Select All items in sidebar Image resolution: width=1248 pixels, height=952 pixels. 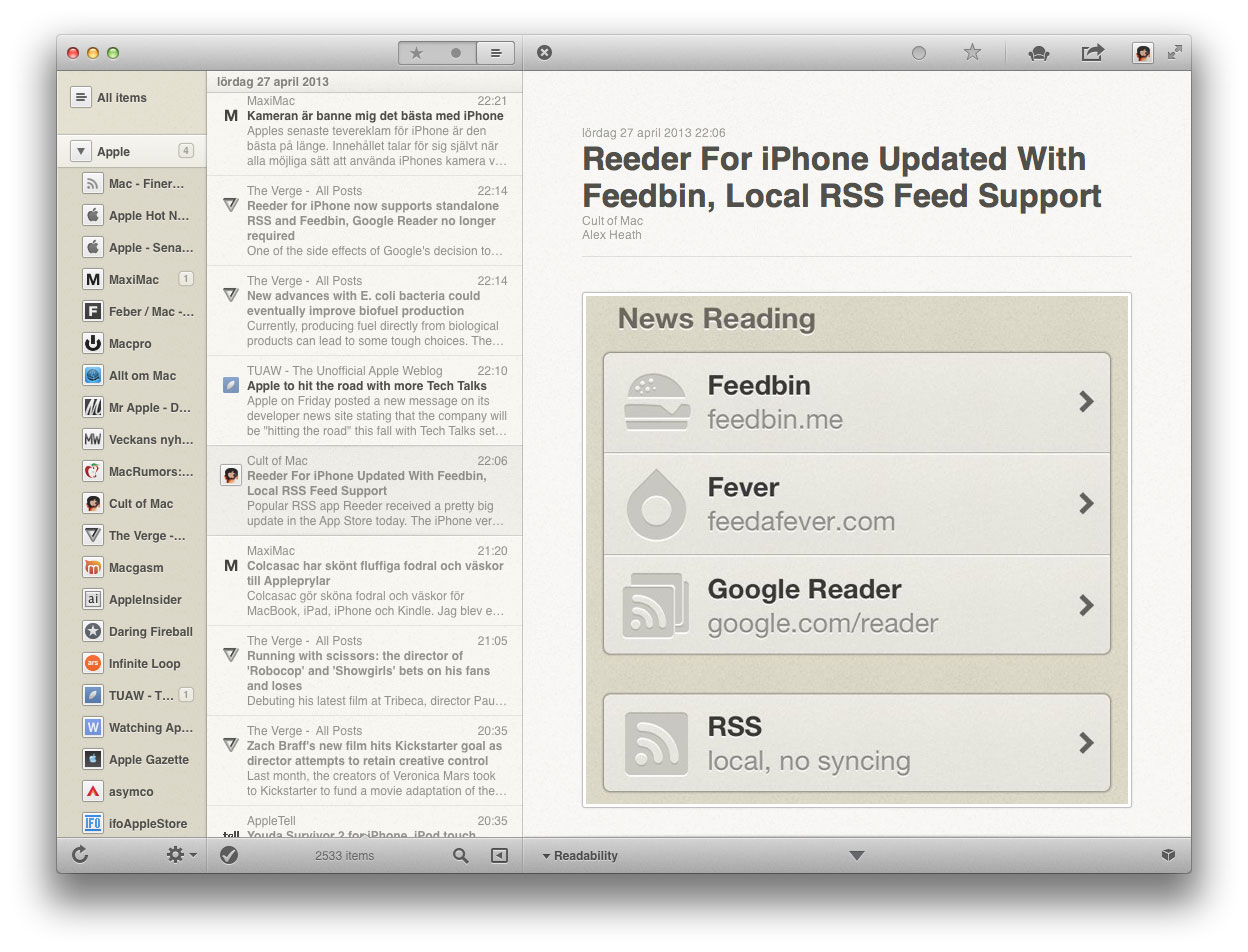click(x=131, y=98)
